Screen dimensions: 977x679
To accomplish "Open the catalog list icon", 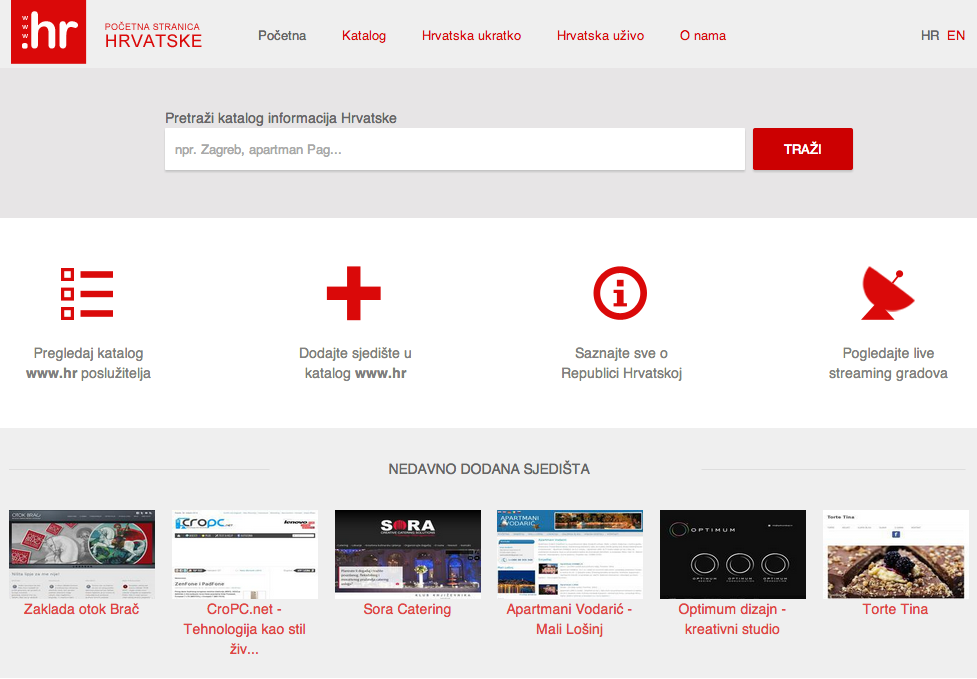I will point(87,293).
